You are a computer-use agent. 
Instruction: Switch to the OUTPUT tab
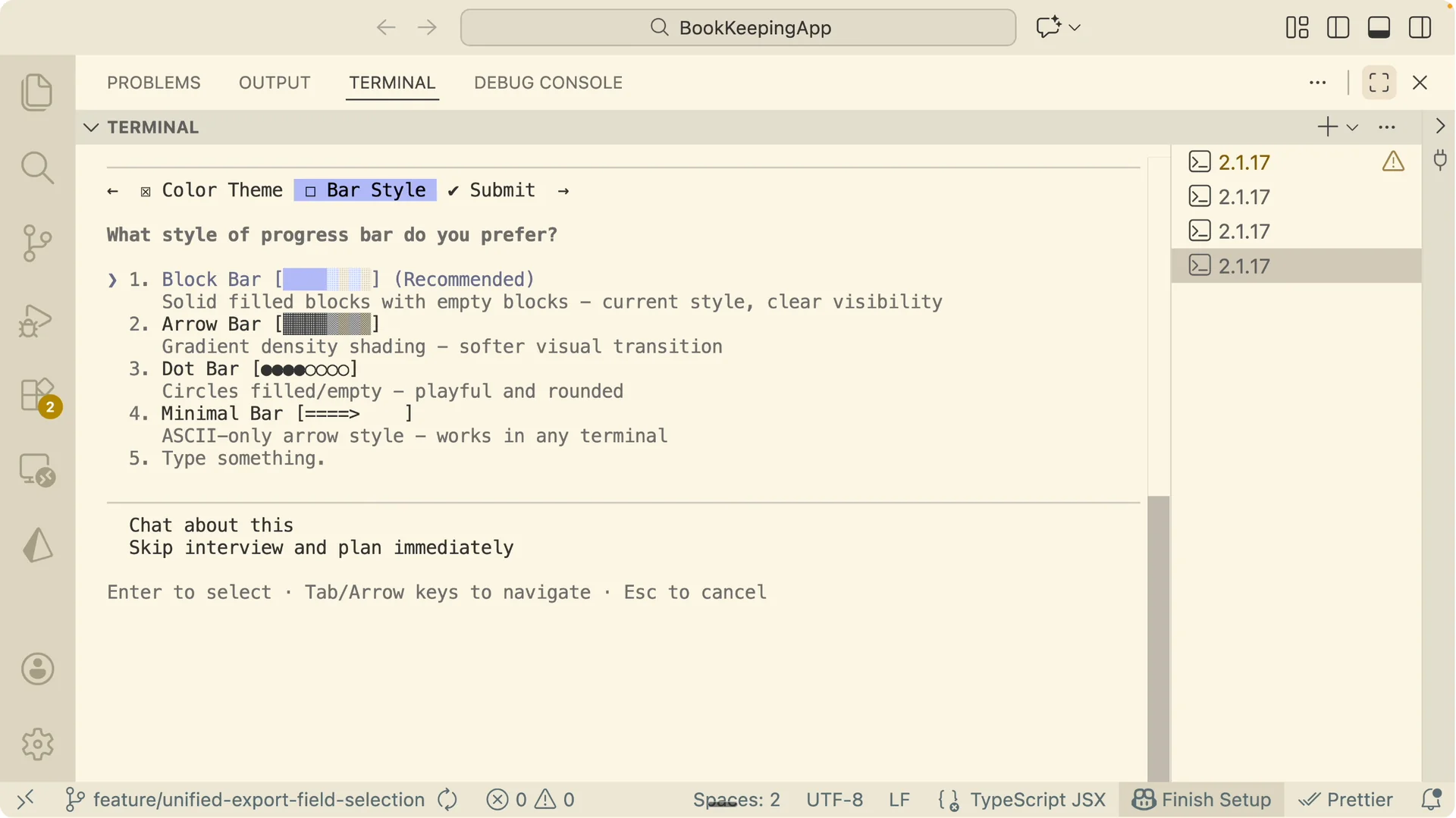tap(275, 83)
